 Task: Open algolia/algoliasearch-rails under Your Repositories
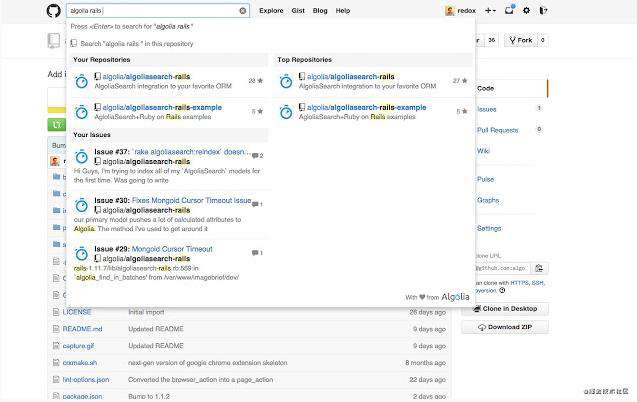pos(146,76)
